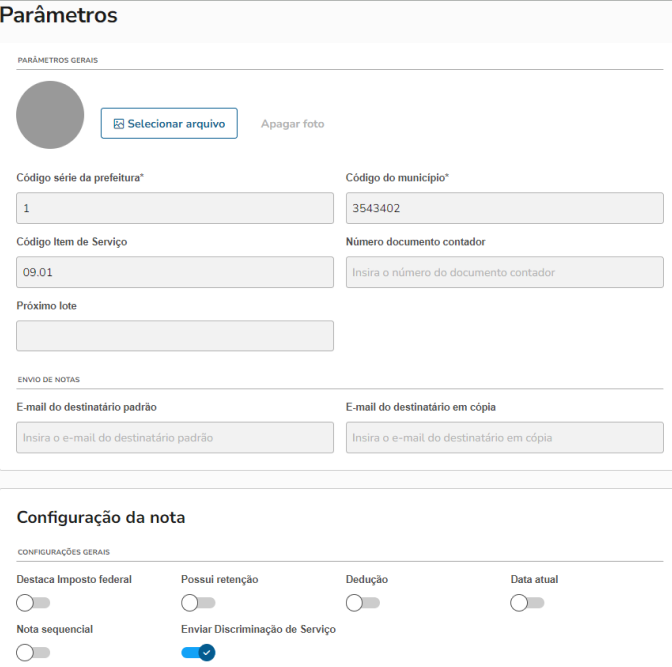Image resolution: width=672 pixels, height=667 pixels.
Task: Click the Próximo lote input box
Action: [175, 336]
